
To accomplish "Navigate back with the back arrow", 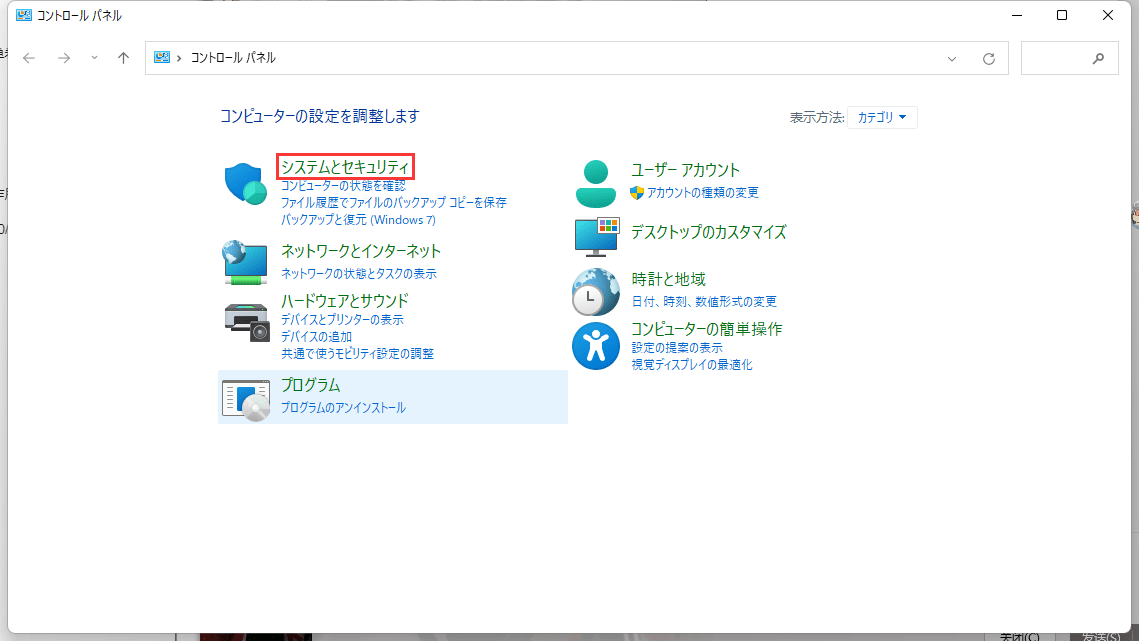I will tap(29, 58).
